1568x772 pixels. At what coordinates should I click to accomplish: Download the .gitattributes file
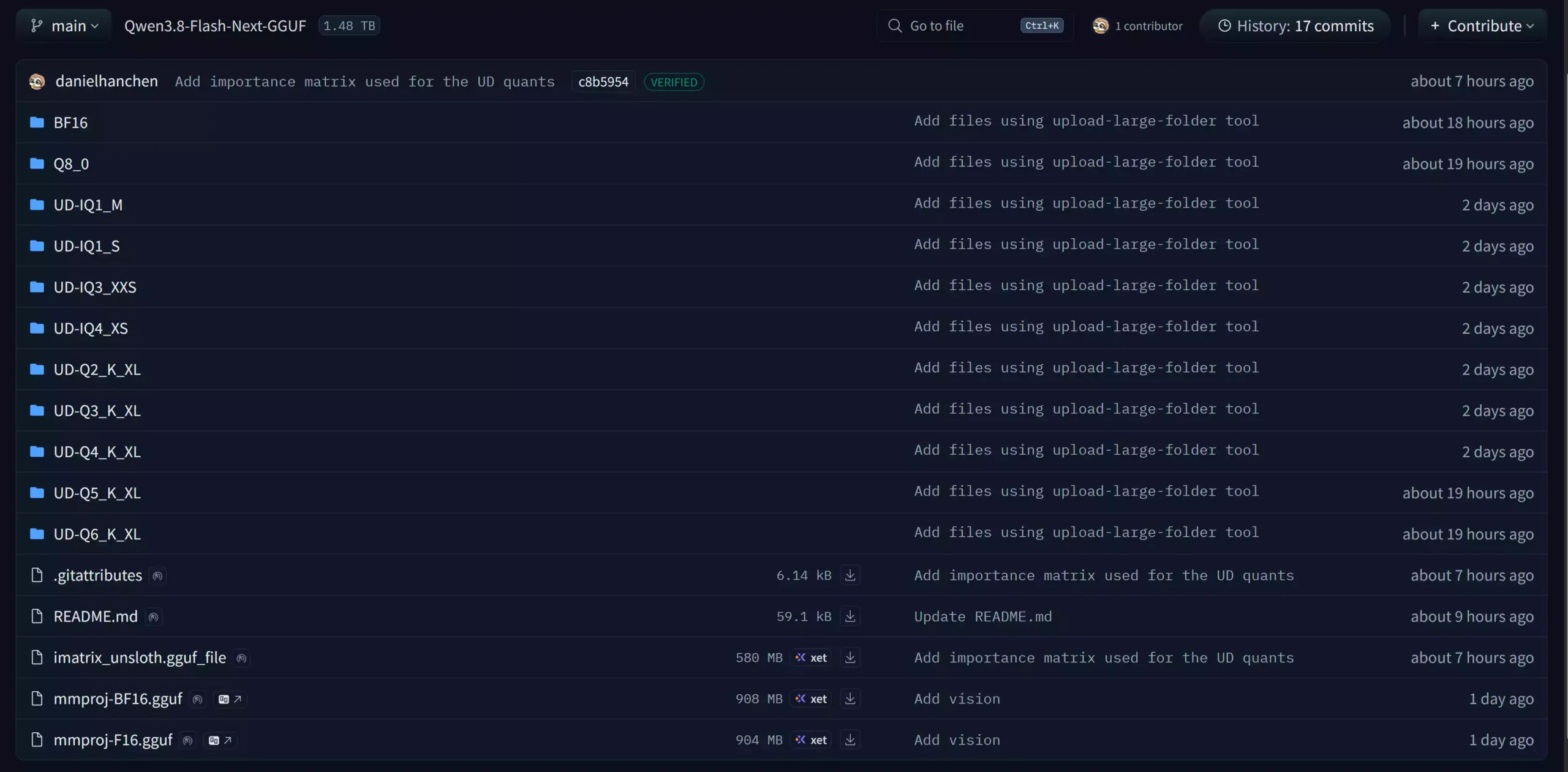[x=850, y=575]
